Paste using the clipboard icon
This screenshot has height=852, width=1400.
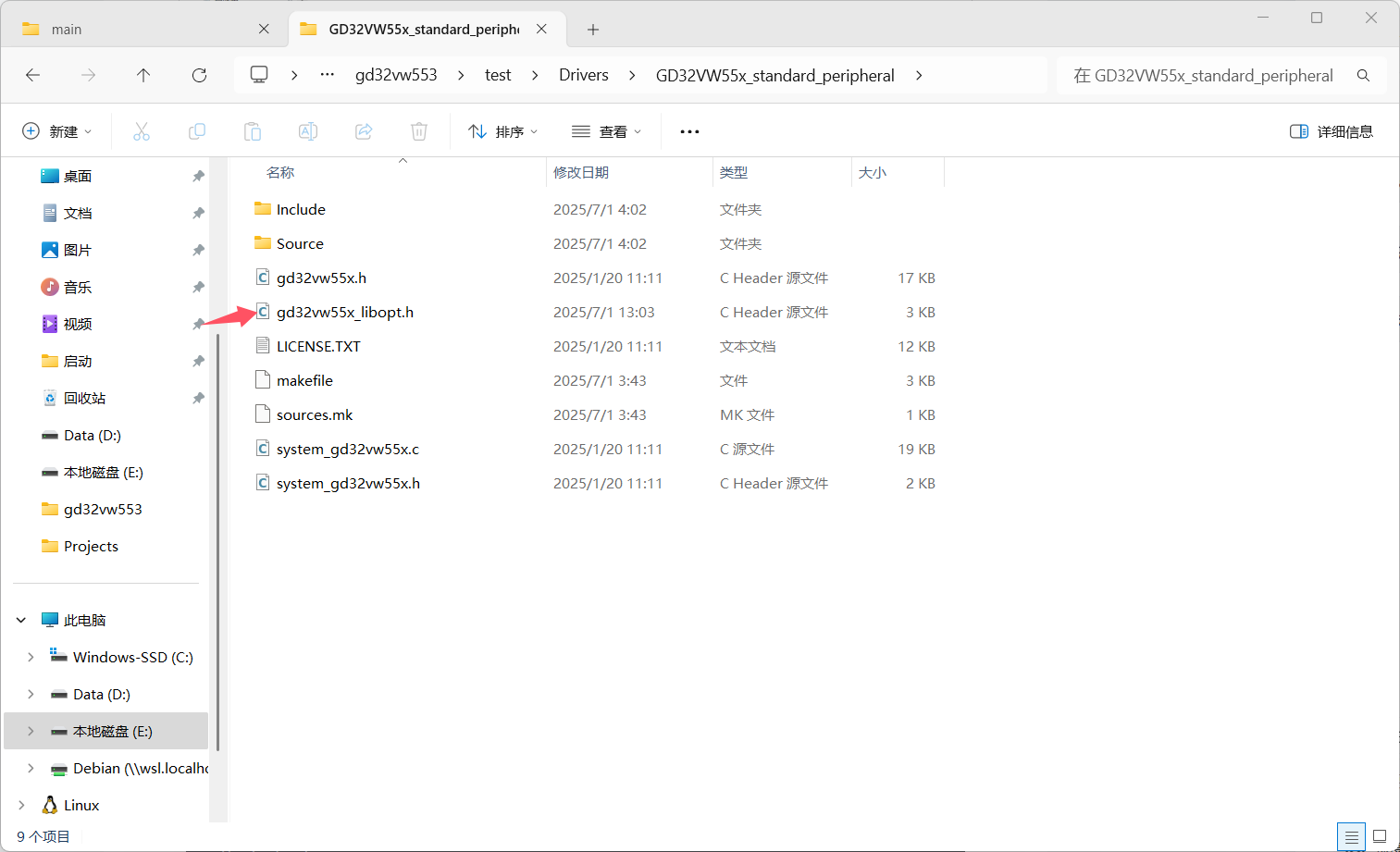pos(252,130)
